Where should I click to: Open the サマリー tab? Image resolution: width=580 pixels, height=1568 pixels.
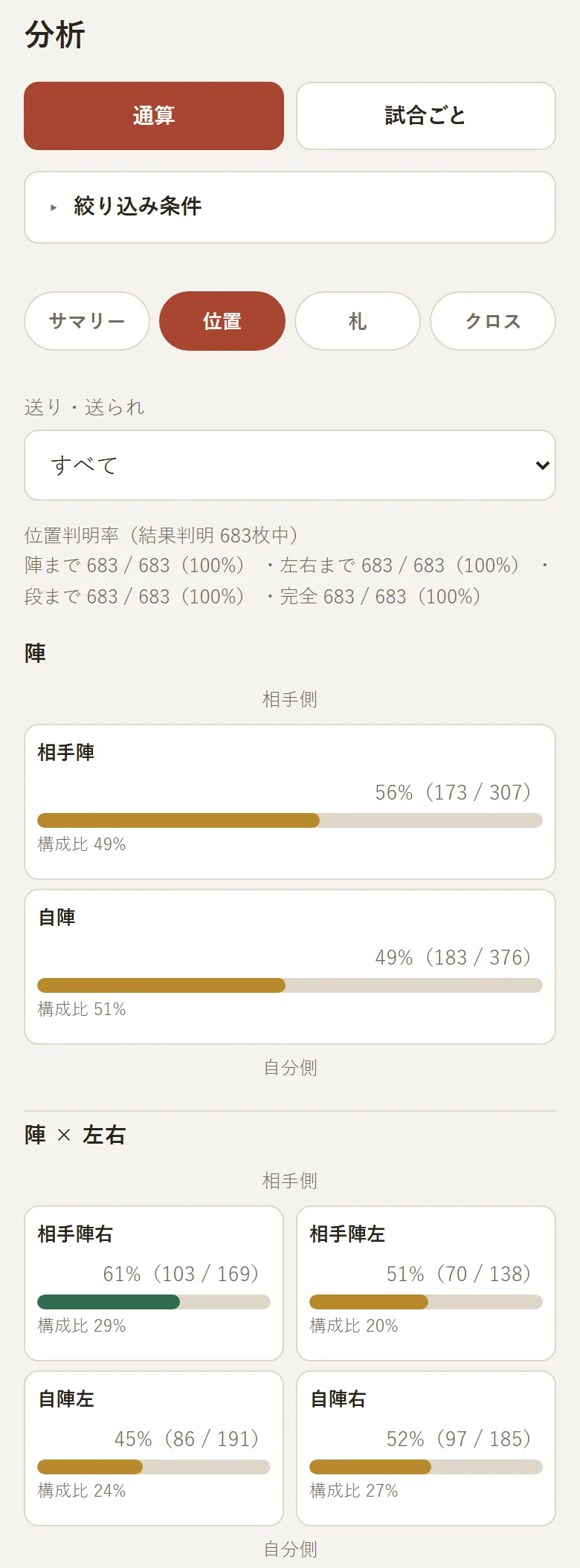(87, 321)
